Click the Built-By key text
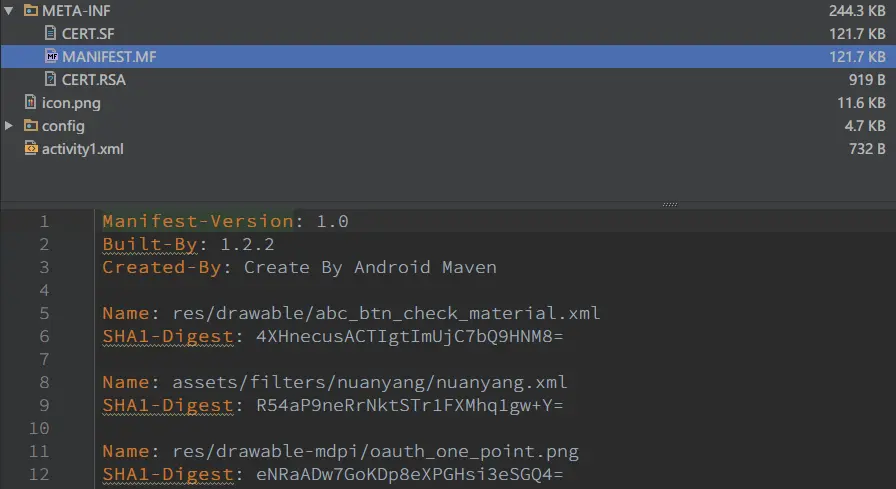Image resolution: width=896 pixels, height=489 pixels. pos(150,244)
